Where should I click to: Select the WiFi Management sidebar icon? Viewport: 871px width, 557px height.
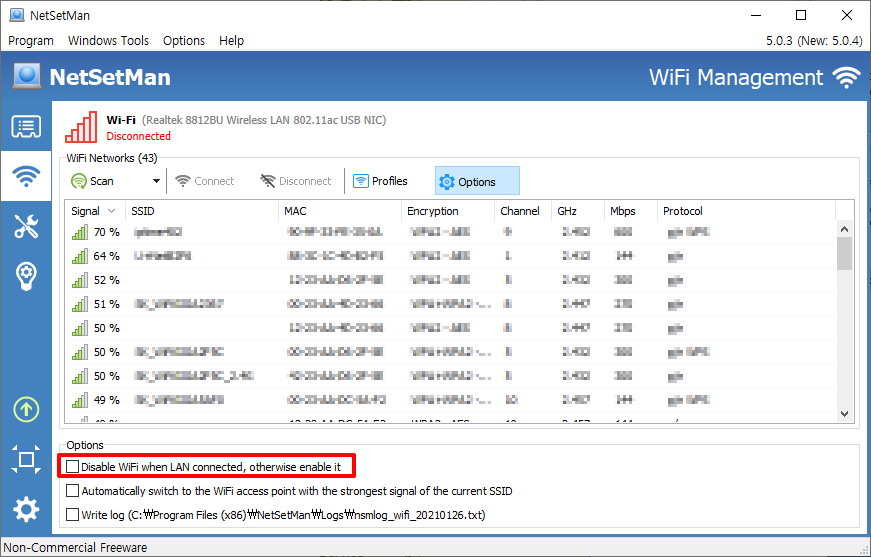click(x=26, y=176)
